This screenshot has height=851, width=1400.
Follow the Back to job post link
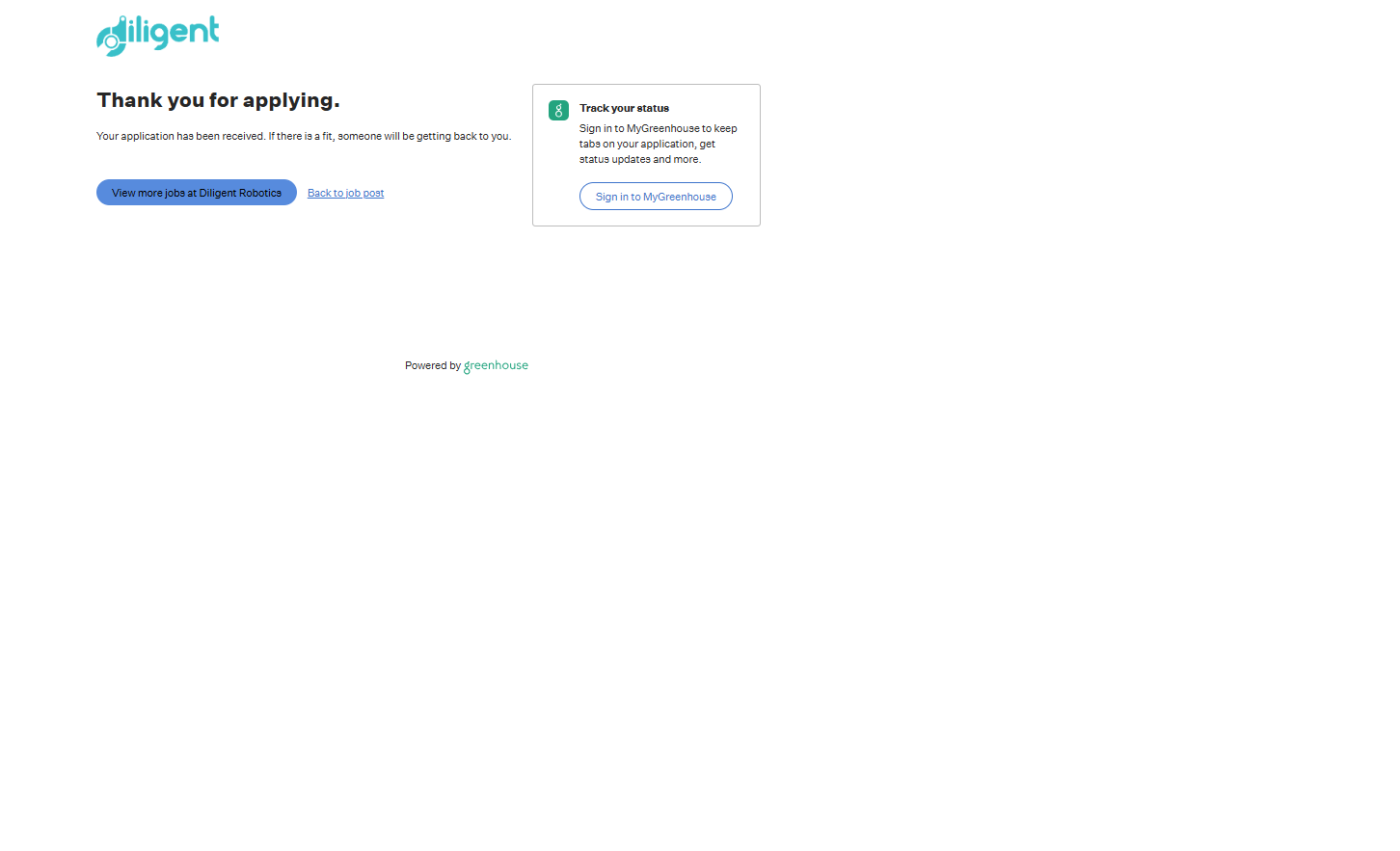pyautogui.click(x=345, y=194)
